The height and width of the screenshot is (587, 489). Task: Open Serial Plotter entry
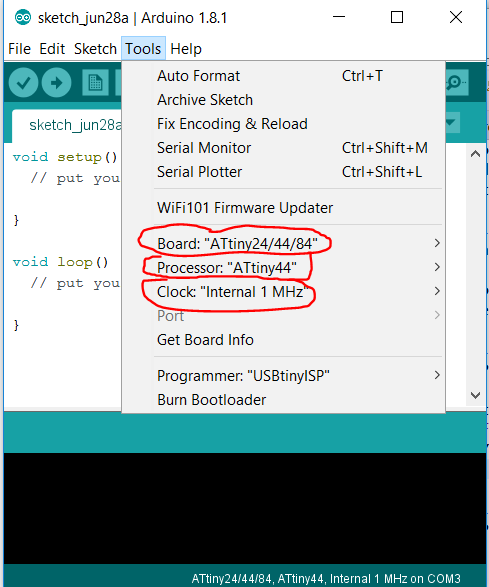tap(283, 172)
